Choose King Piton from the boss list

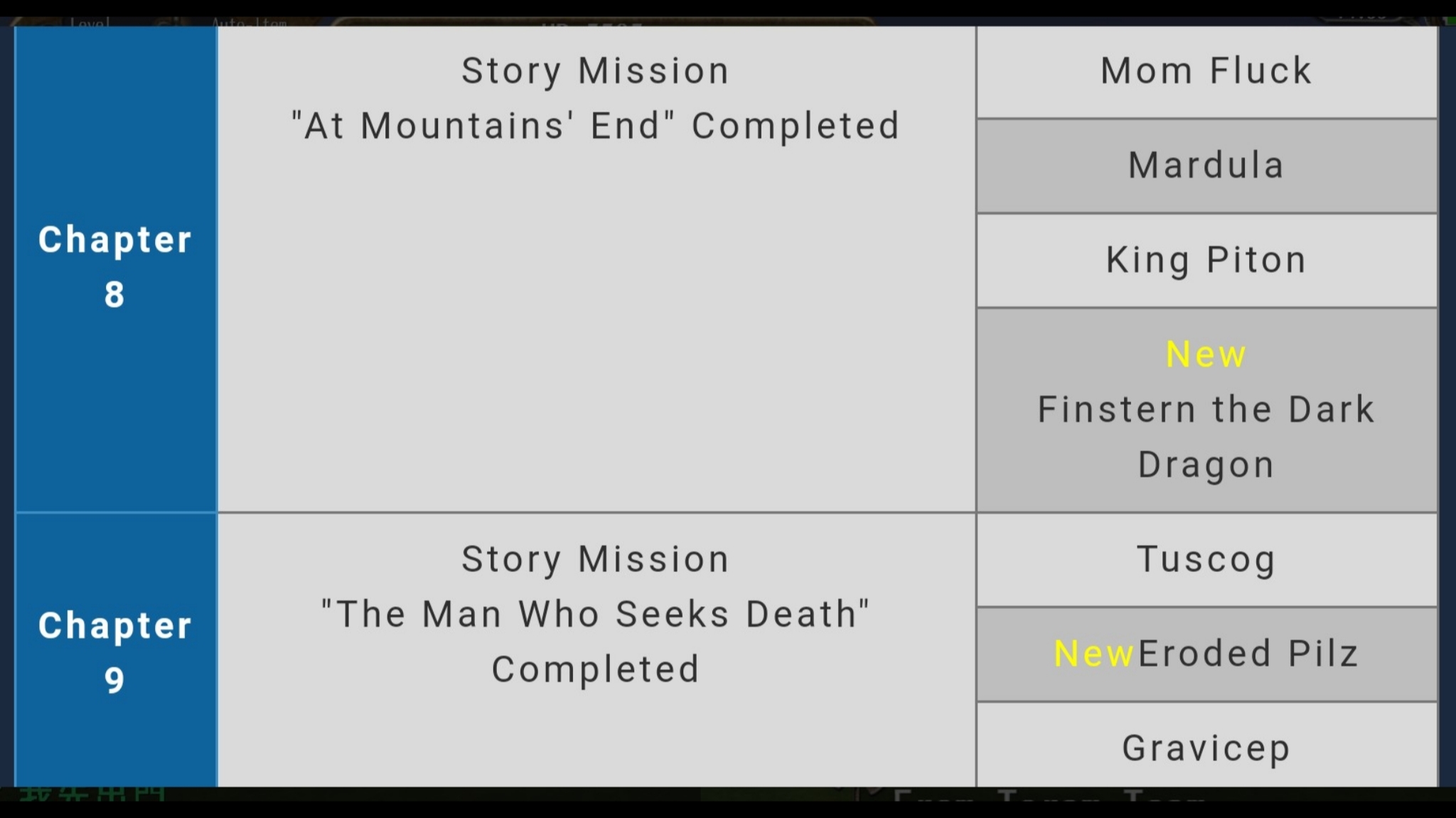1206,260
